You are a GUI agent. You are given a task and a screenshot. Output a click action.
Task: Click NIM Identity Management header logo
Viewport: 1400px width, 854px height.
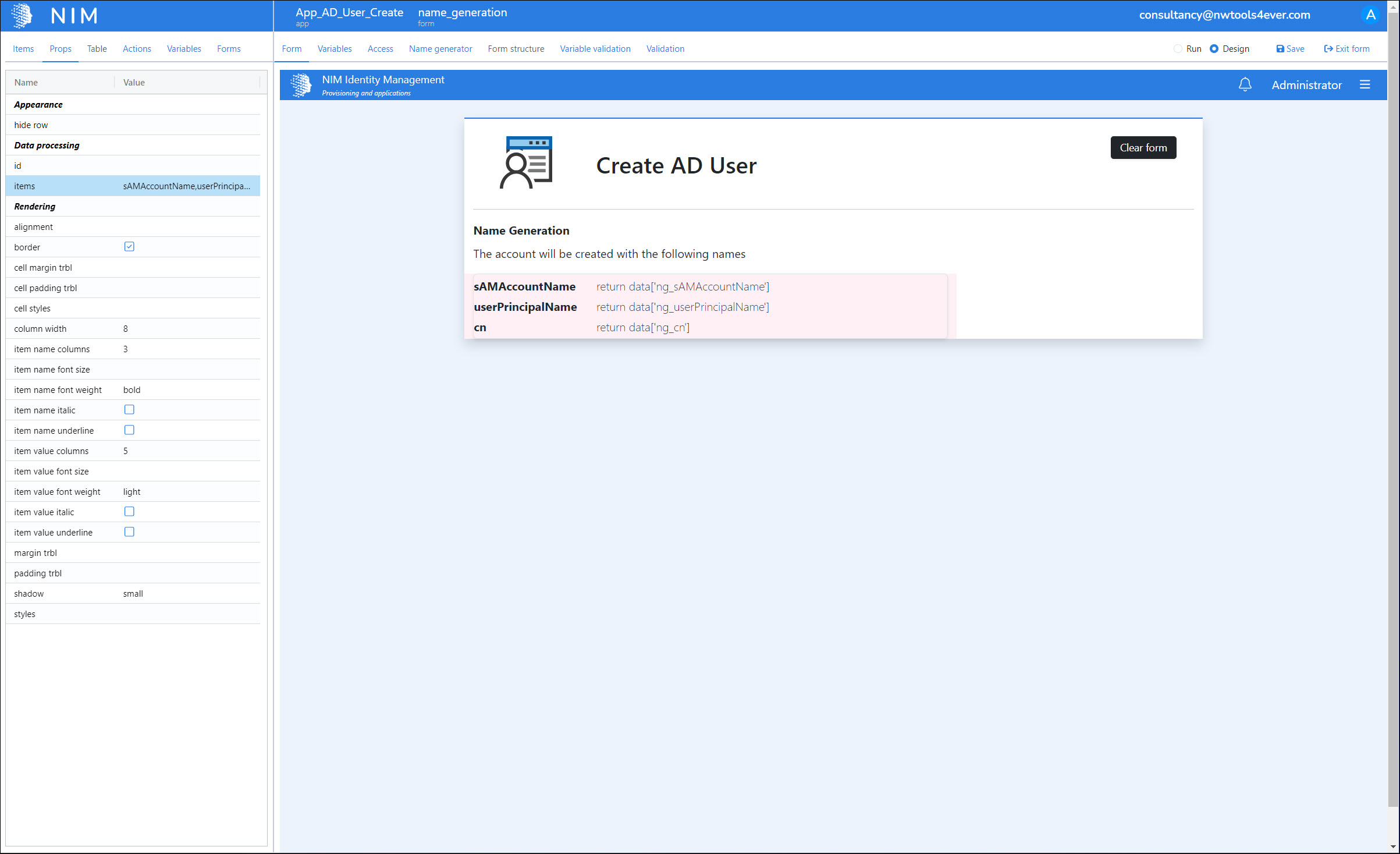pos(301,85)
